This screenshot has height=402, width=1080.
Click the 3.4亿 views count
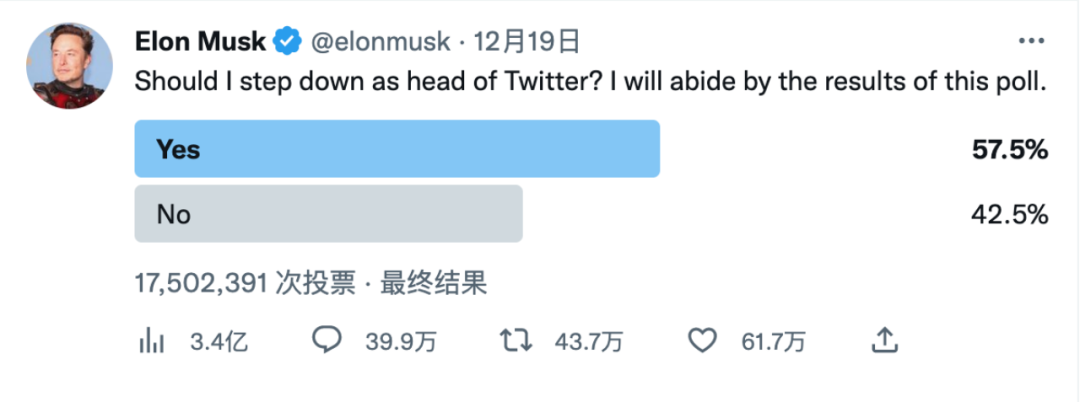click(x=219, y=342)
